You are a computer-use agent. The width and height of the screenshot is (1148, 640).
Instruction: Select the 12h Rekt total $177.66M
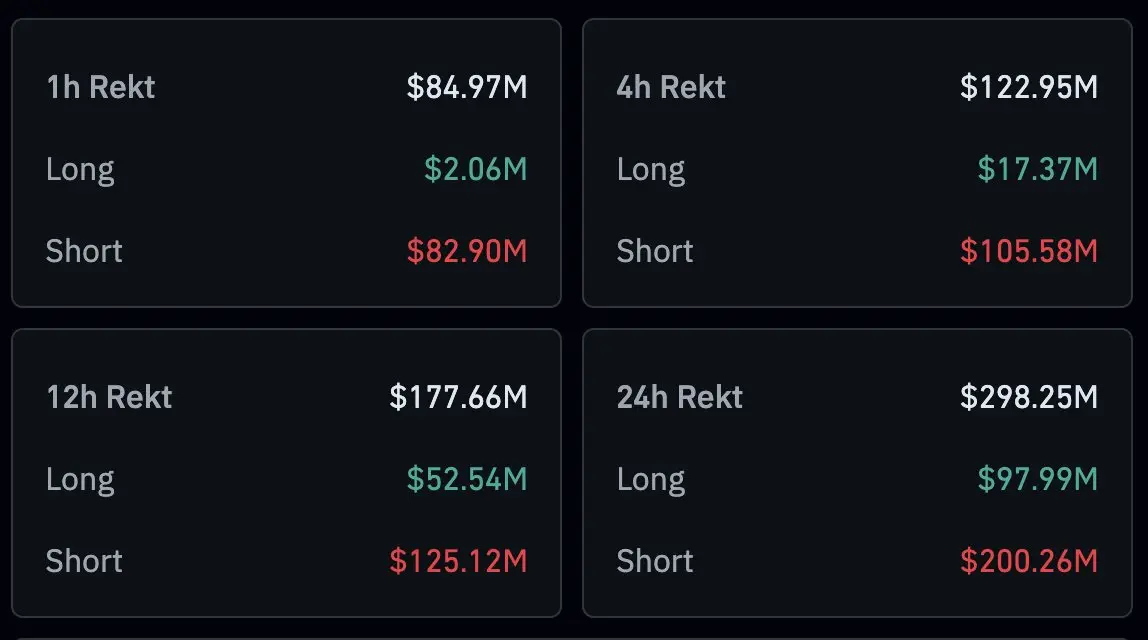[458, 398]
